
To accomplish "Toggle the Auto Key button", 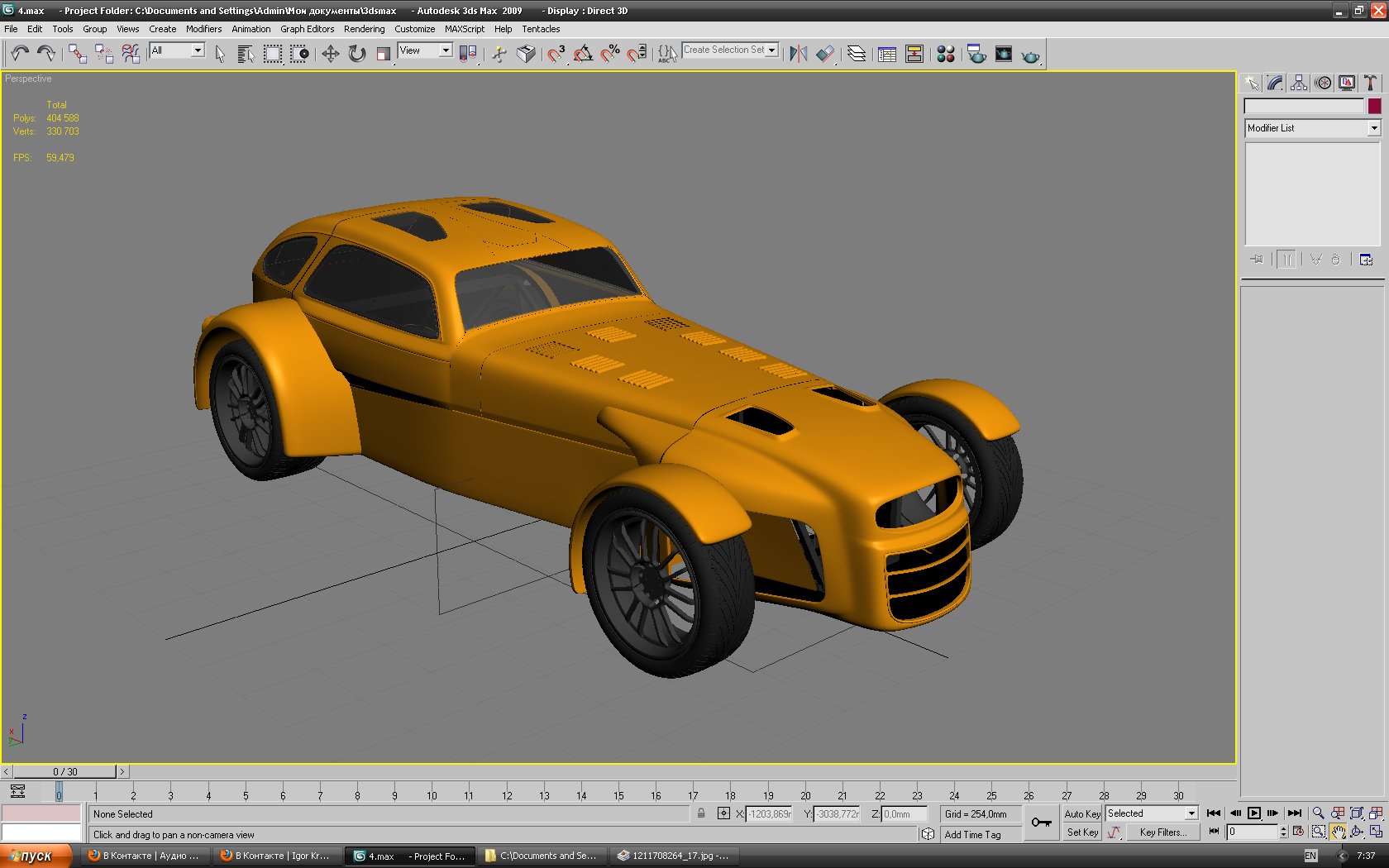I will coord(1082,814).
